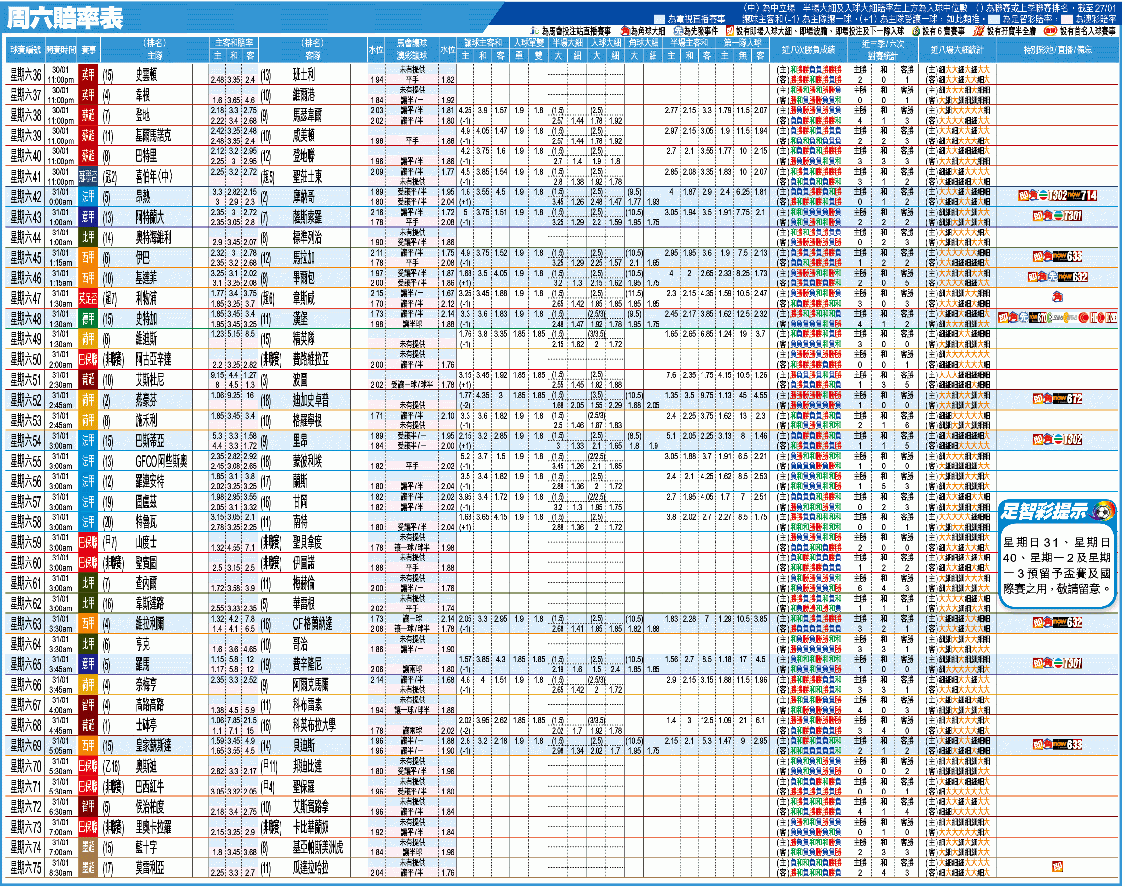Click the broadcast icons in row 星期六65
Viewport: 1125px width, 887px height.
1058,663
